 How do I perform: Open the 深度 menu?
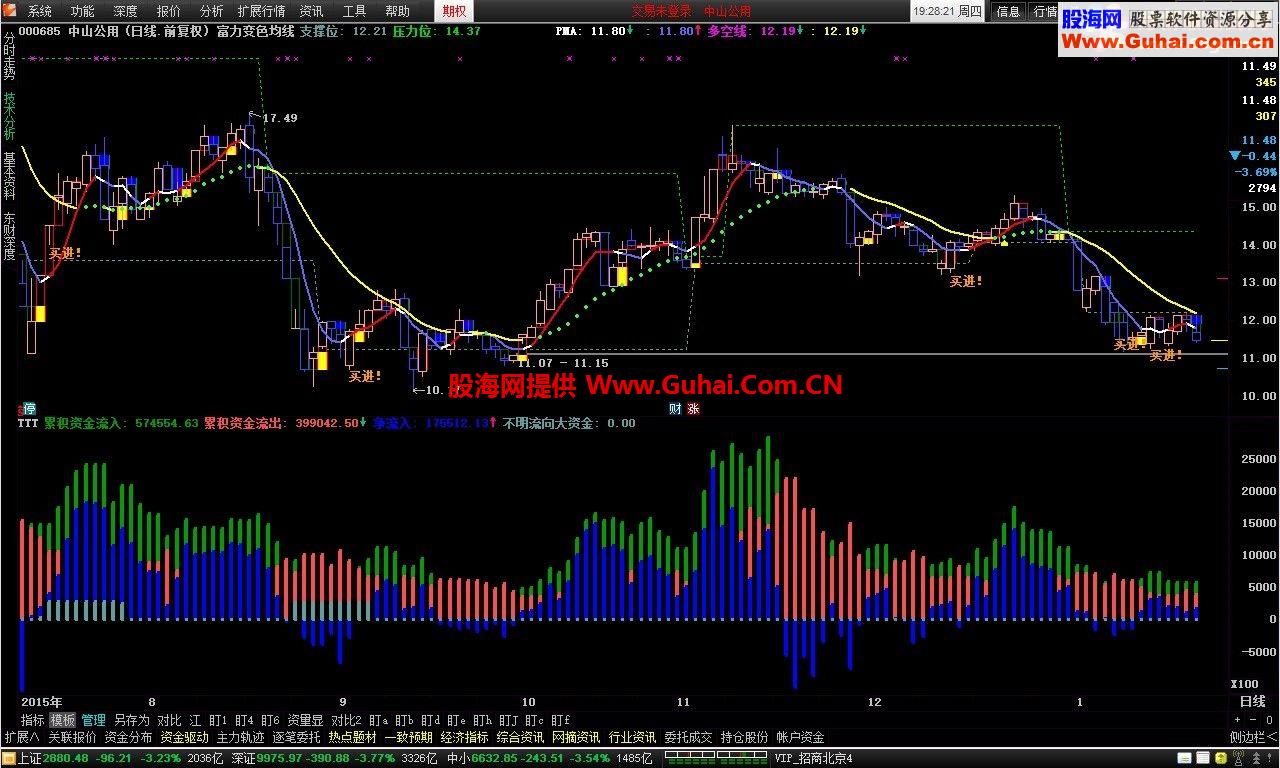[x=126, y=11]
